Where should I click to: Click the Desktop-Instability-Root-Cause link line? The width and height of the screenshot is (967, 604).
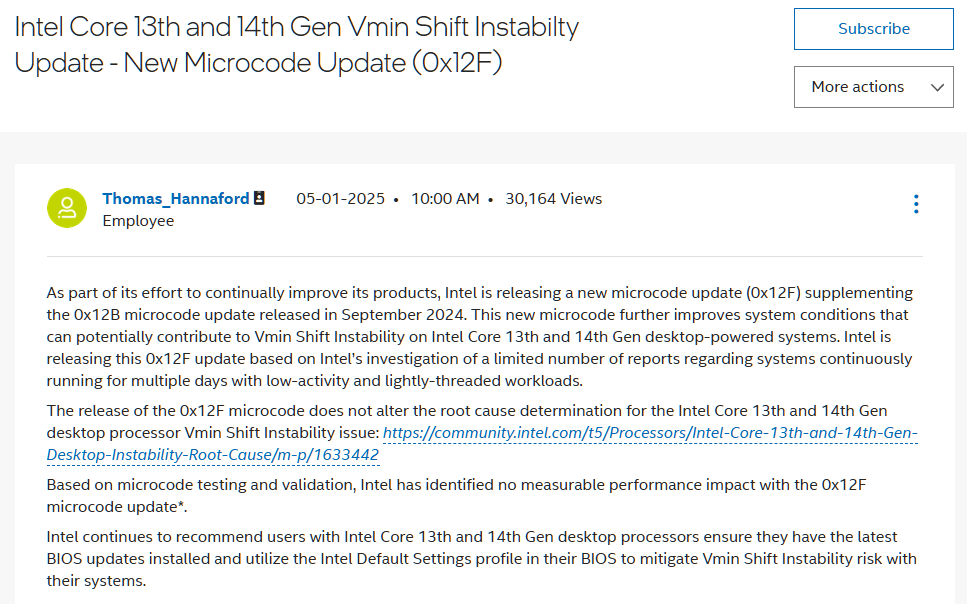coord(213,455)
